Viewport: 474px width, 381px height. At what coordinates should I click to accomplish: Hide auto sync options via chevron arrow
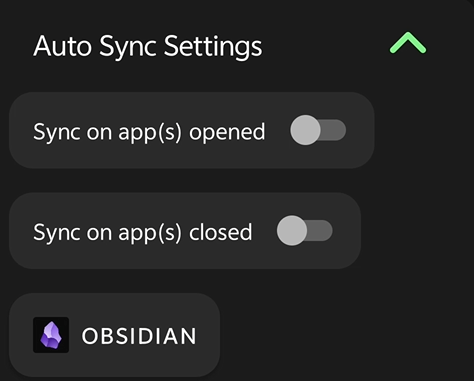408,43
